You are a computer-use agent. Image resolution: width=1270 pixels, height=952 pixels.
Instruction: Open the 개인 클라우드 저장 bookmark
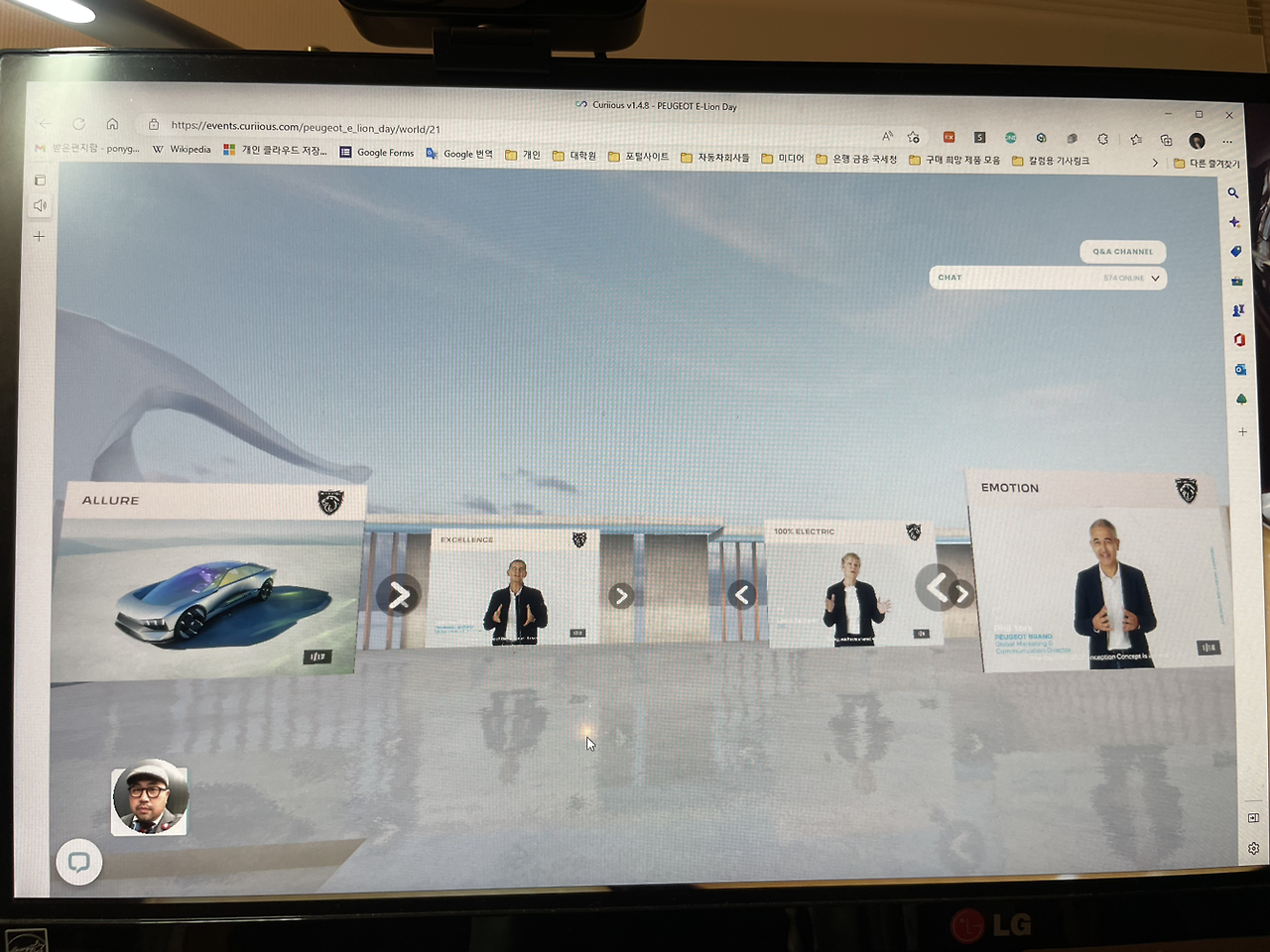point(275,150)
